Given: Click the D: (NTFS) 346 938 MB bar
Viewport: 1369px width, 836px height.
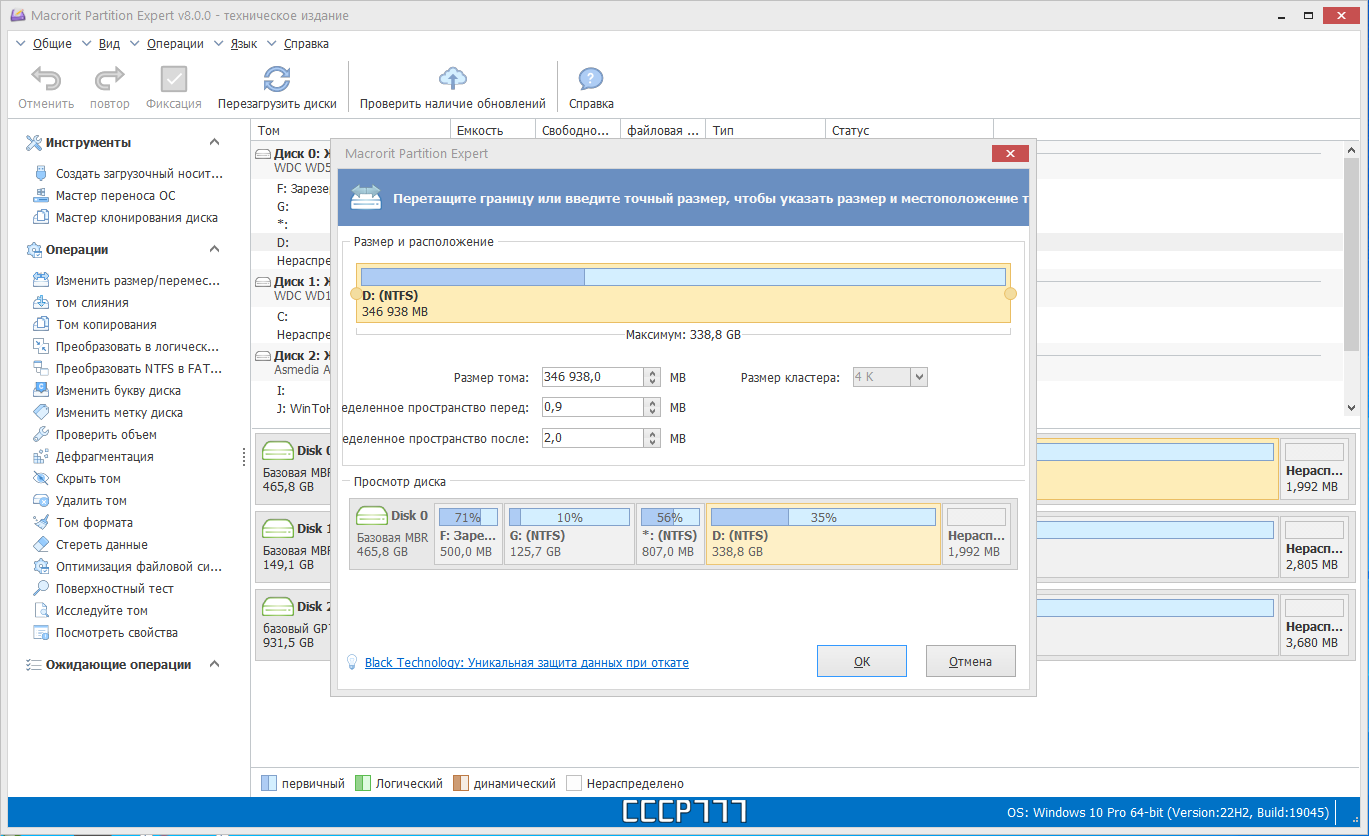Looking at the screenshot, I should [x=683, y=293].
